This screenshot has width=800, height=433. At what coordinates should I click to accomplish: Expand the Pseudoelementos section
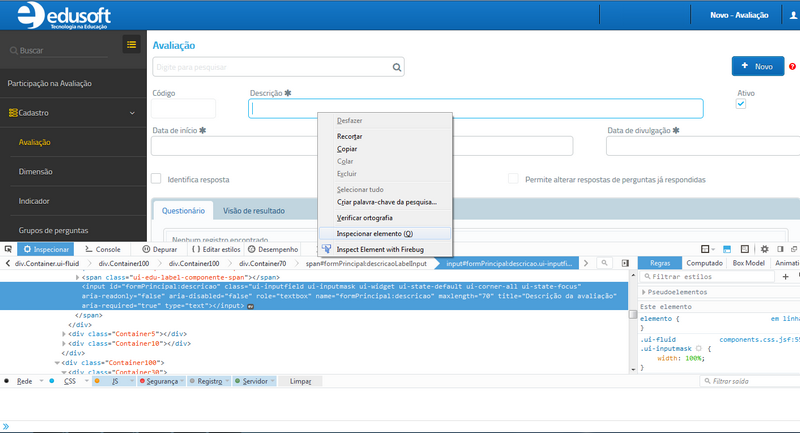pyautogui.click(x=644, y=292)
